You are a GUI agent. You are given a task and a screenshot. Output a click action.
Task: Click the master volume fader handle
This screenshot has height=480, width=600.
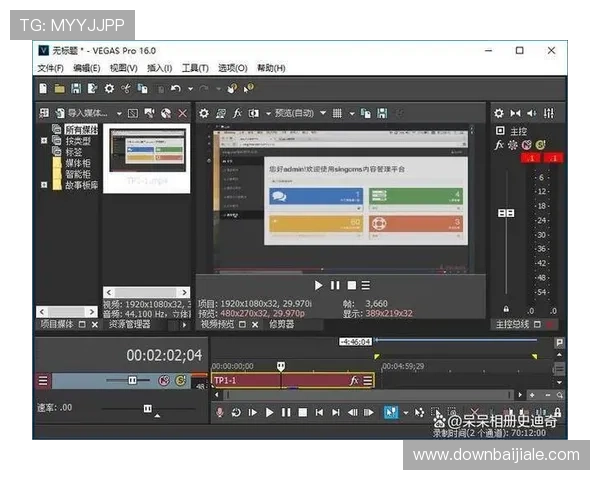tap(506, 212)
